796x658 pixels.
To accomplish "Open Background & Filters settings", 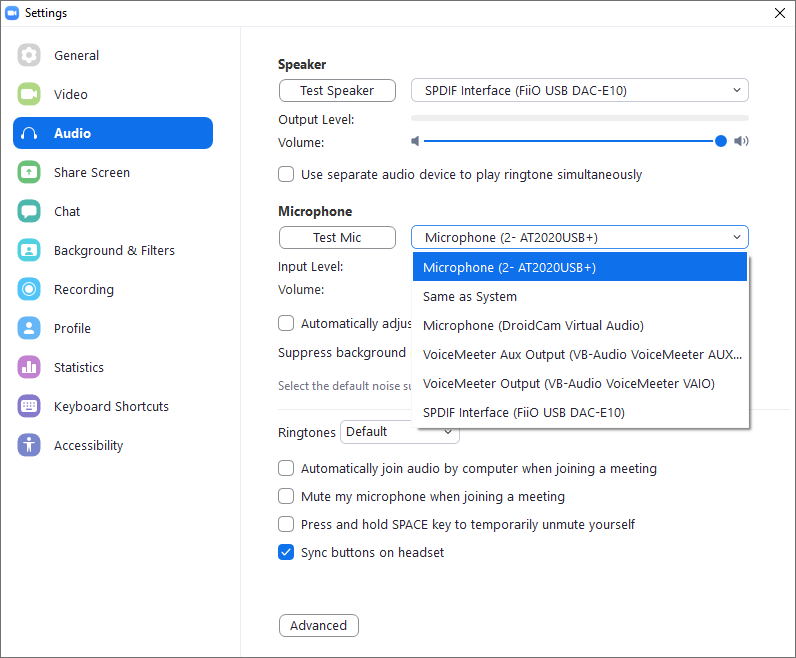I will (113, 250).
